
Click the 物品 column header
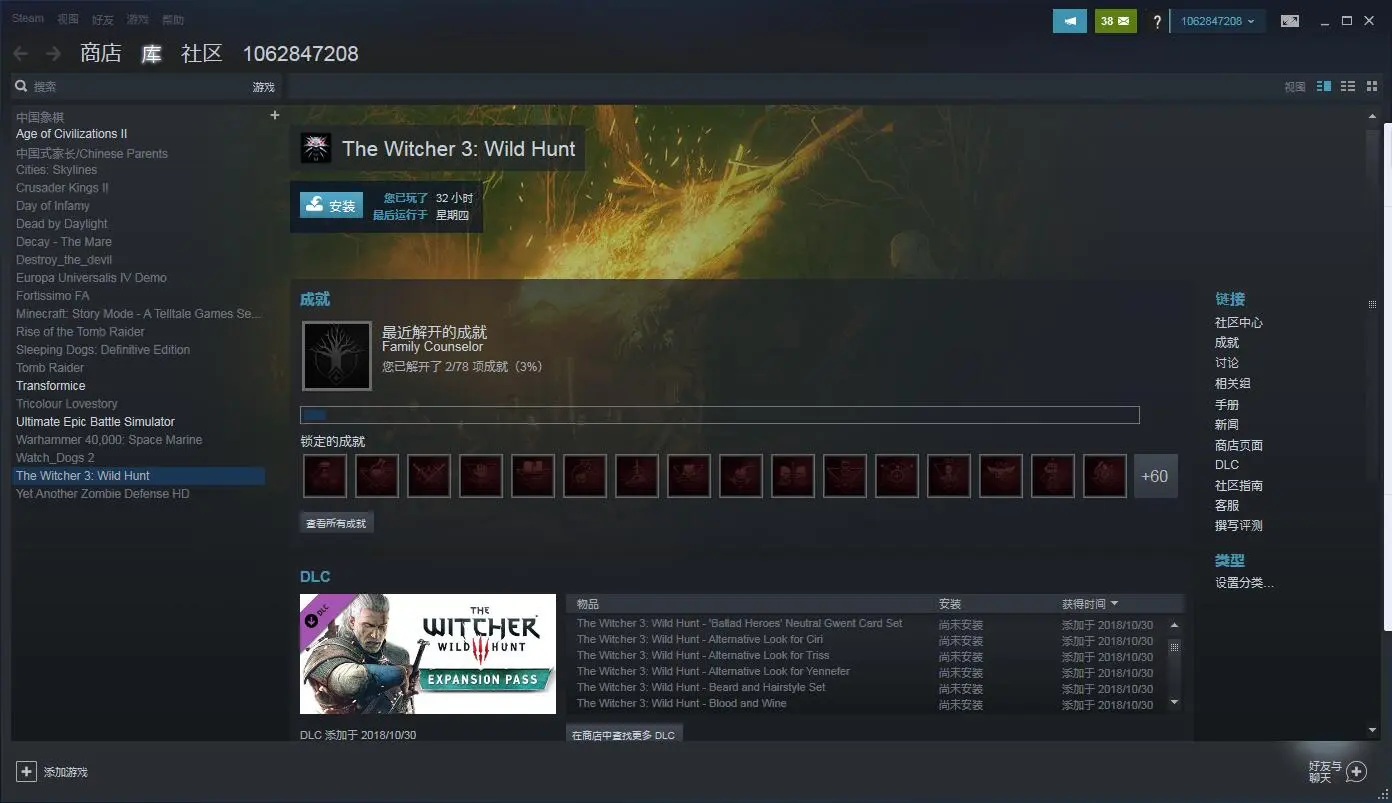[588, 604]
